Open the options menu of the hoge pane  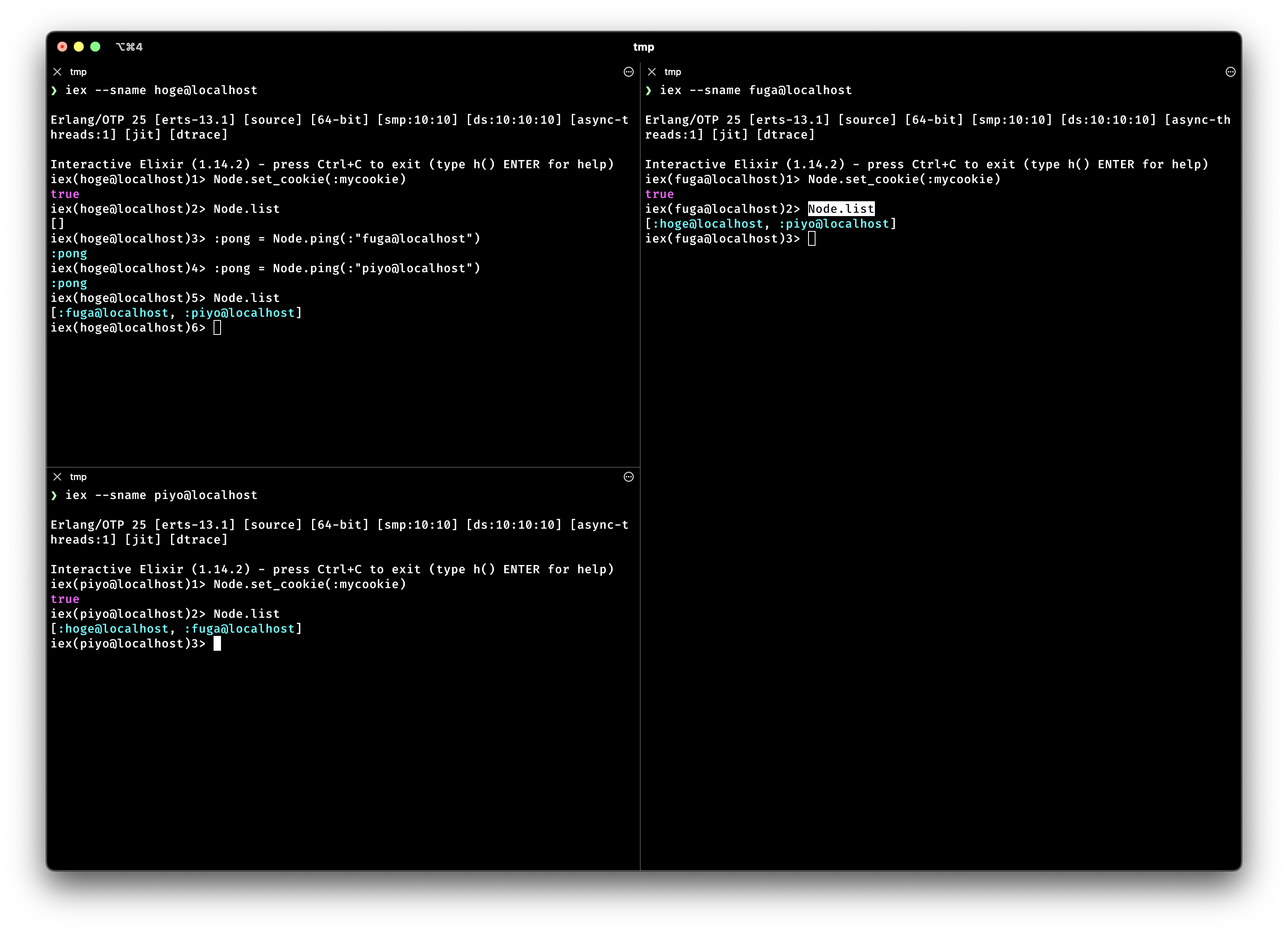pyautogui.click(x=629, y=72)
